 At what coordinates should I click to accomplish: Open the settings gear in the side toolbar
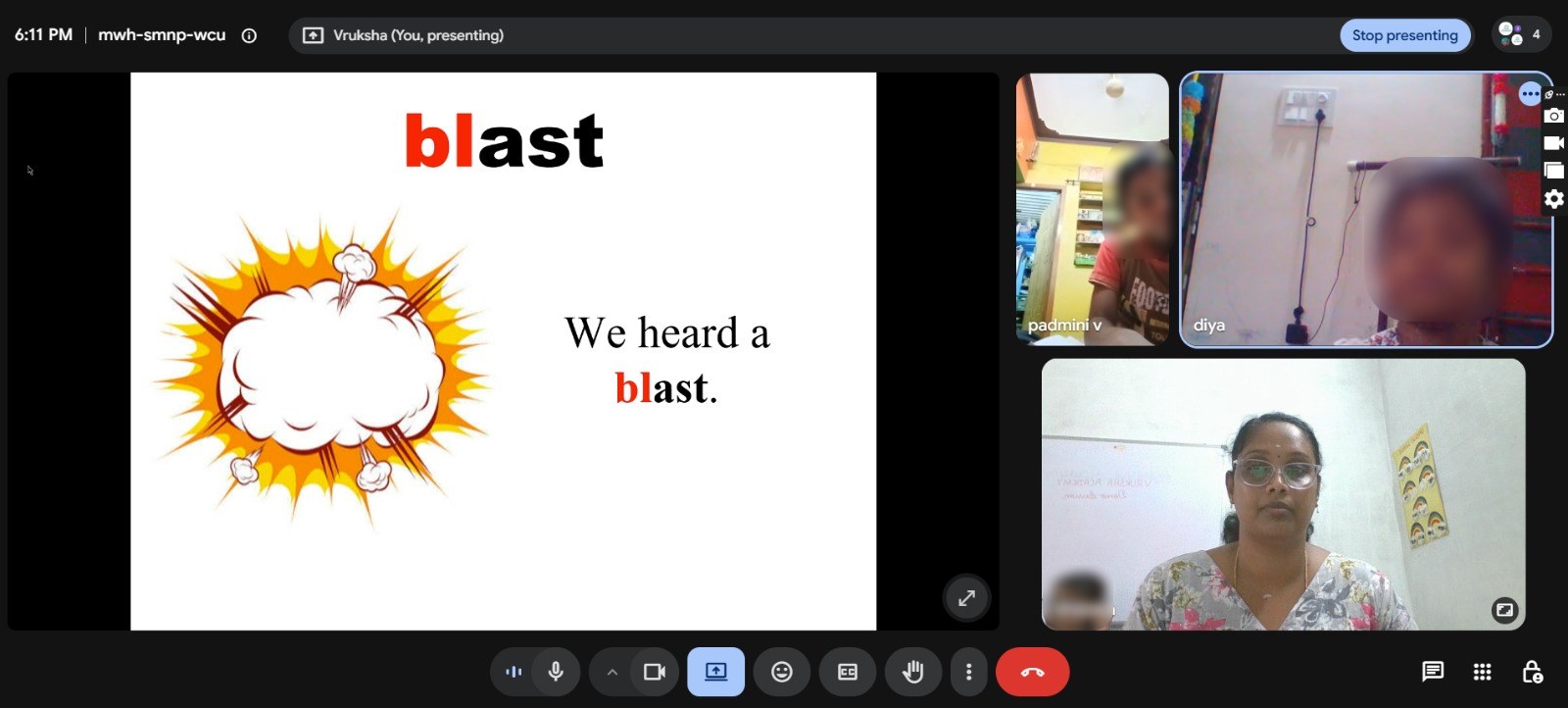(1554, 199)
